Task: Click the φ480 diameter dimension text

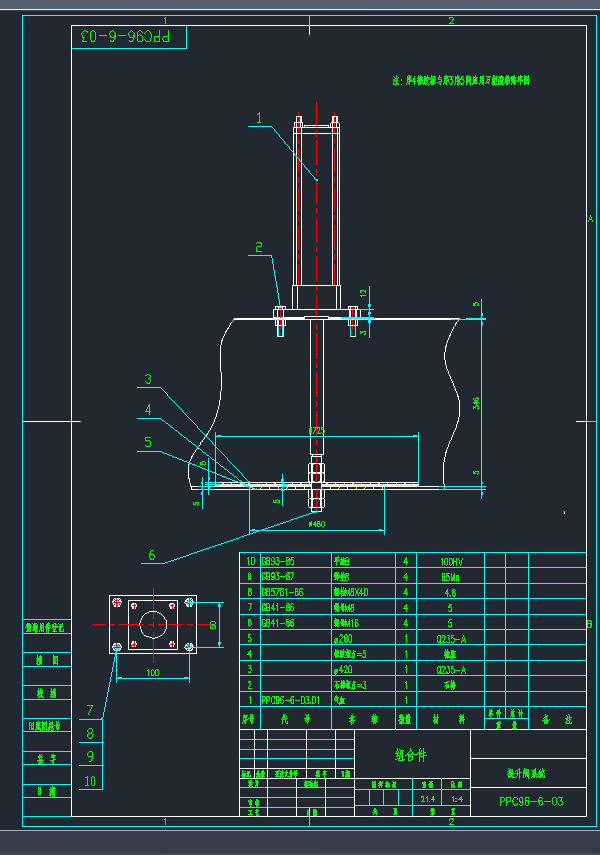Action: pos(317,524)
